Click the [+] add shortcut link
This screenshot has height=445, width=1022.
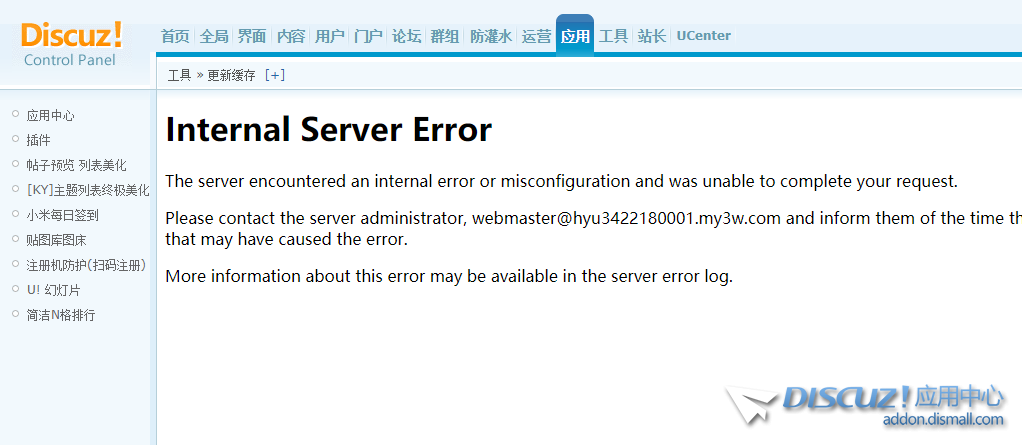(275, 75)
